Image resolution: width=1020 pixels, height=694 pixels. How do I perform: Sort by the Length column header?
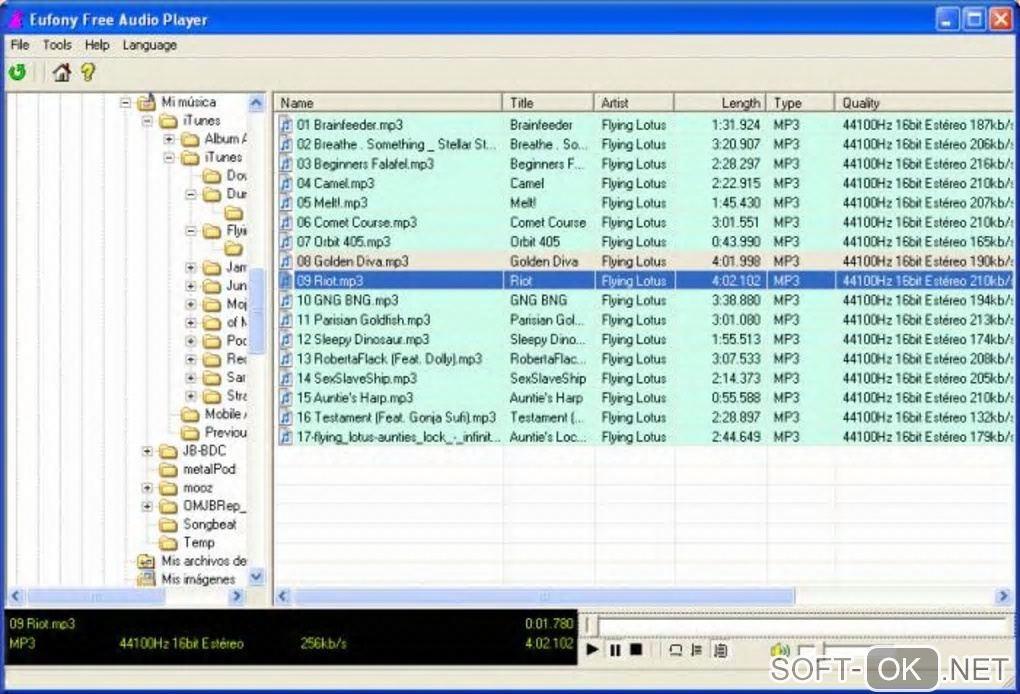pyautogui.click(x=720, y=103)
